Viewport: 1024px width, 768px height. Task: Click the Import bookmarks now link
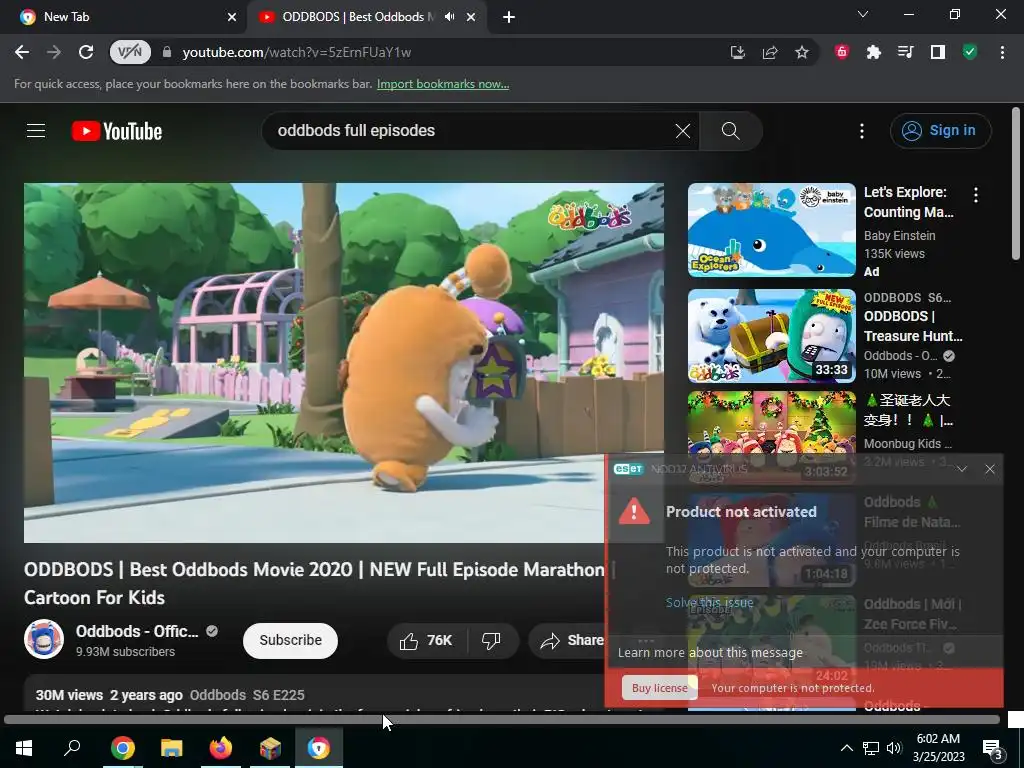pyautogui.click(x=443, y=84)
